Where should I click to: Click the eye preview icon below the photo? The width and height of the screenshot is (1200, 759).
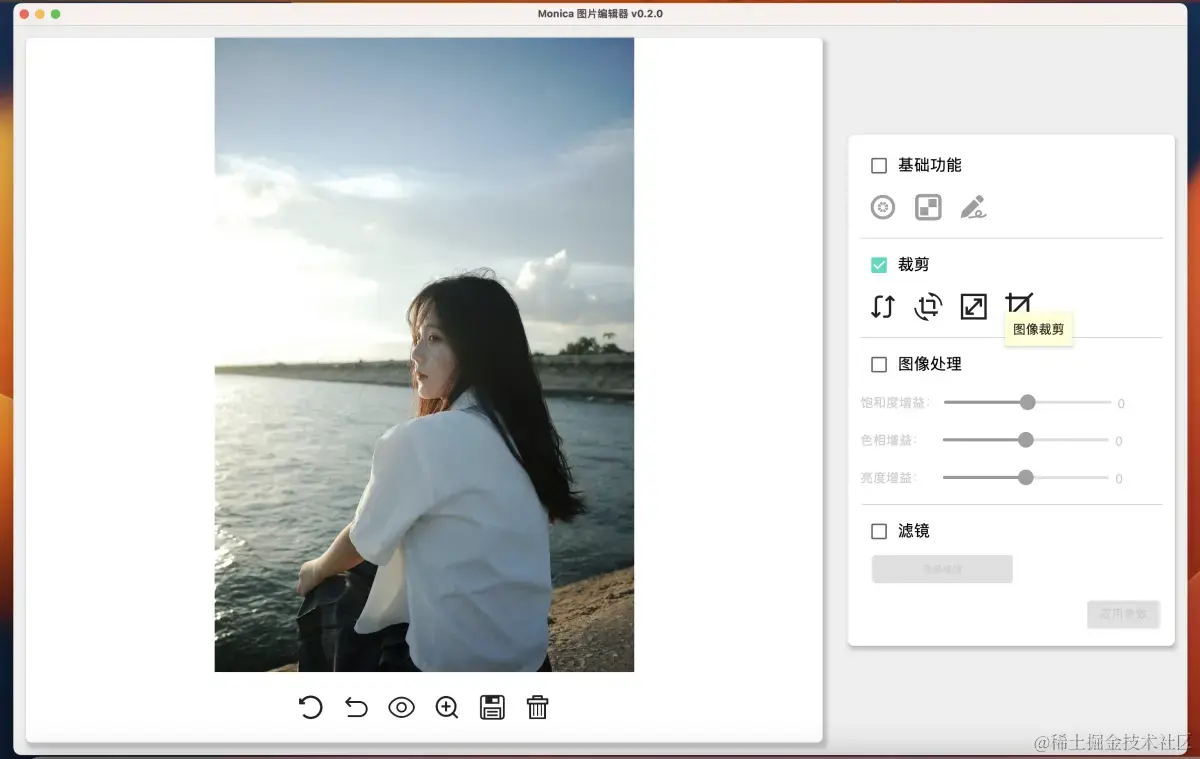coord(401,708)
